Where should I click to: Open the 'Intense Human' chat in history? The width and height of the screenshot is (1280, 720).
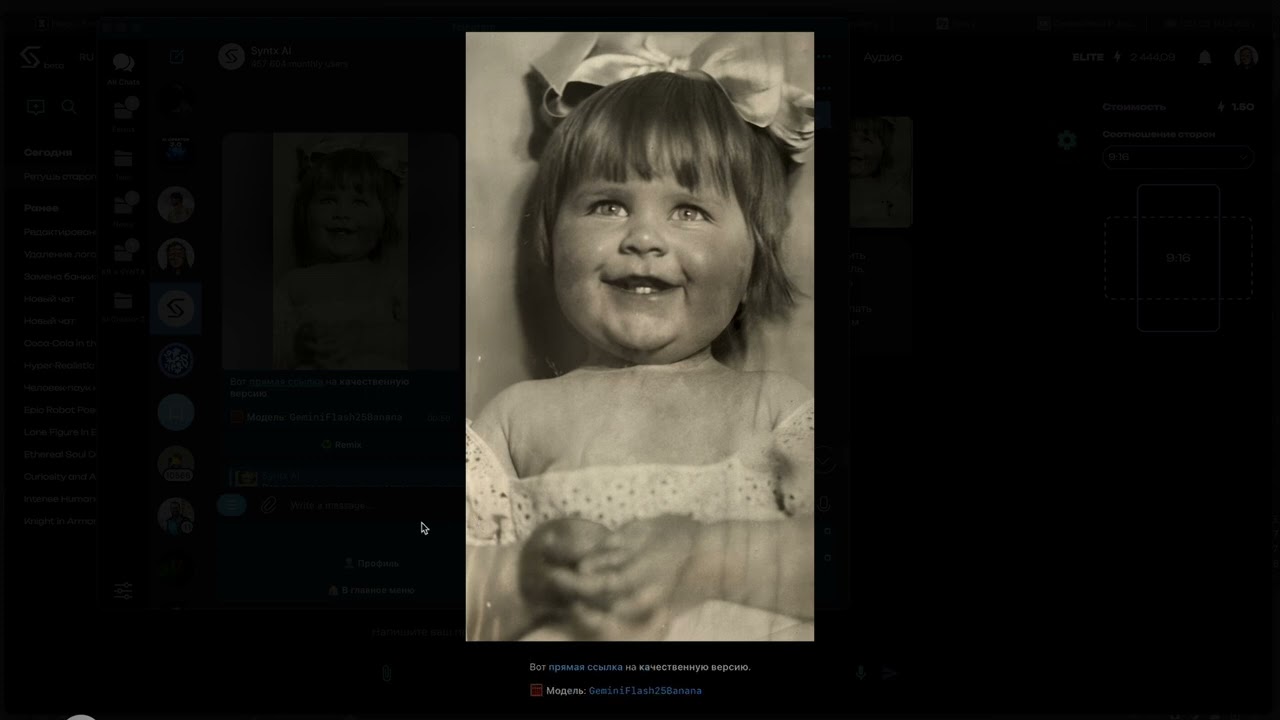coord(60,499)
